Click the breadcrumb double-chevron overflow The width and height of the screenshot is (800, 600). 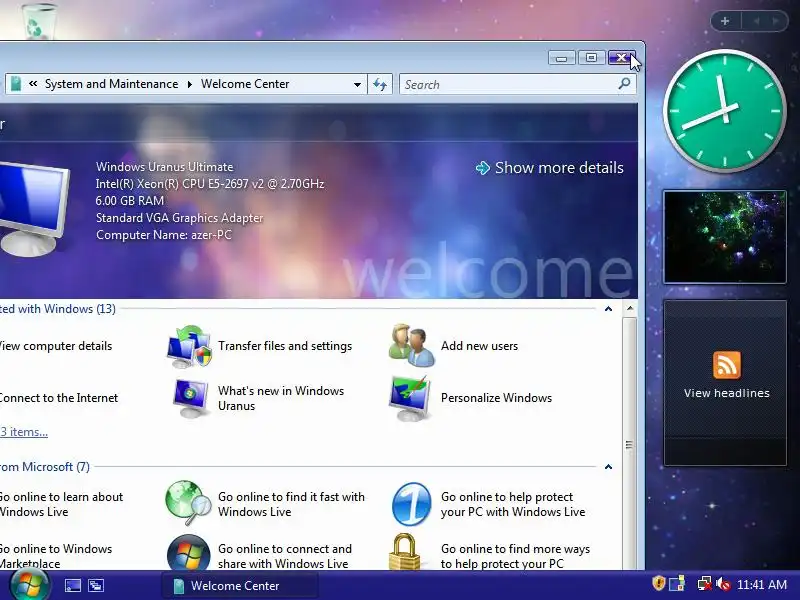pos(33,84)
